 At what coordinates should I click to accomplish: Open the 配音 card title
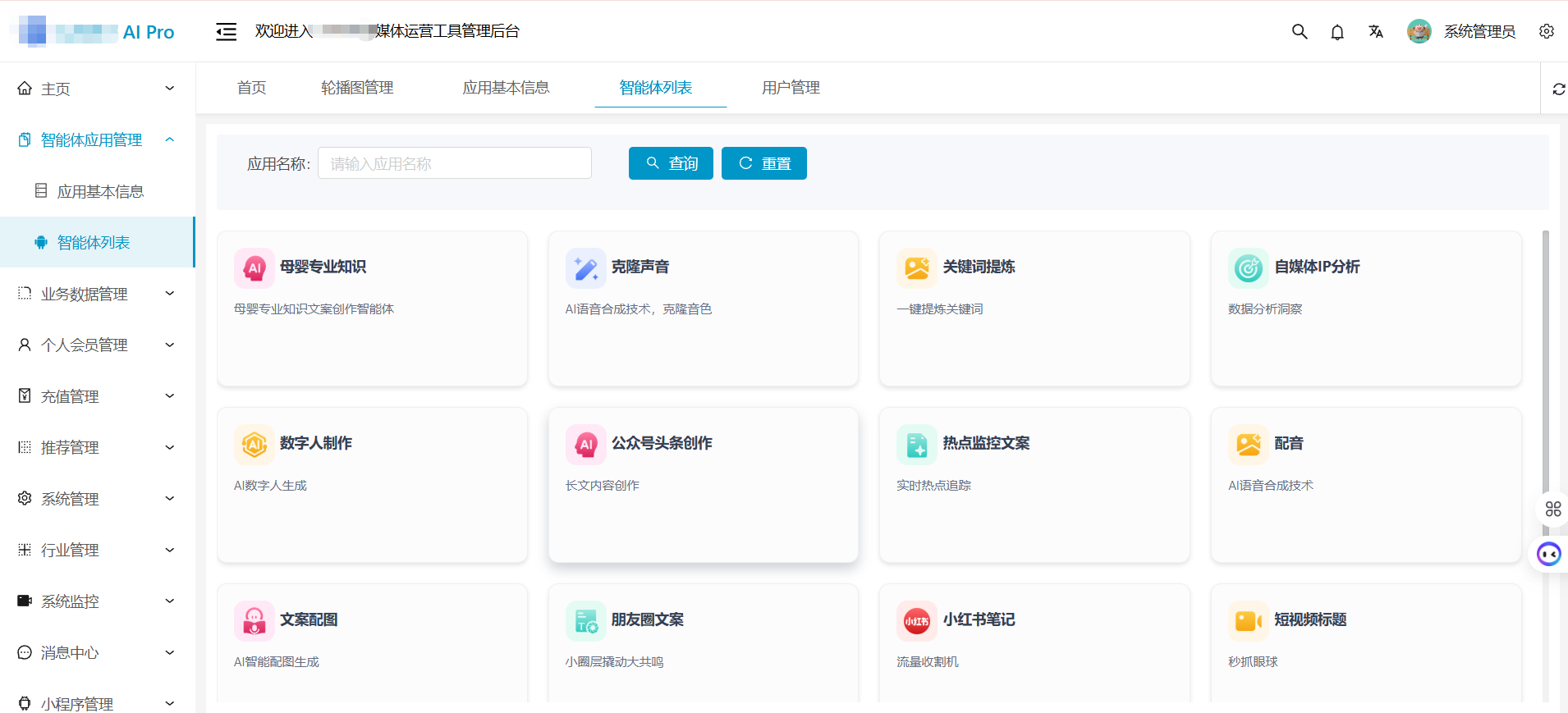pos(1289,443)
